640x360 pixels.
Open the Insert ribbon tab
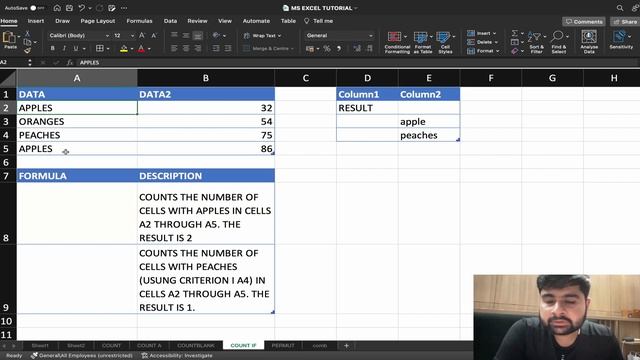pyautogui.click(x=36, y=21)
